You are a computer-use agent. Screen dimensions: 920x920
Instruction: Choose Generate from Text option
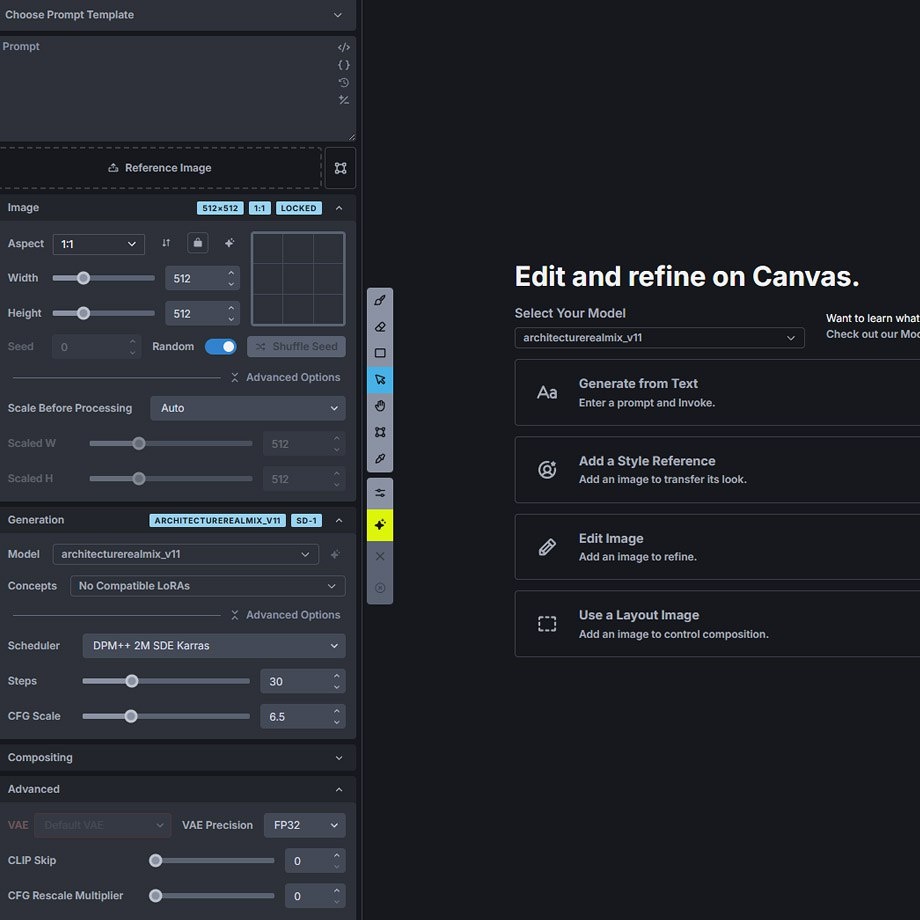coord(716,392)
